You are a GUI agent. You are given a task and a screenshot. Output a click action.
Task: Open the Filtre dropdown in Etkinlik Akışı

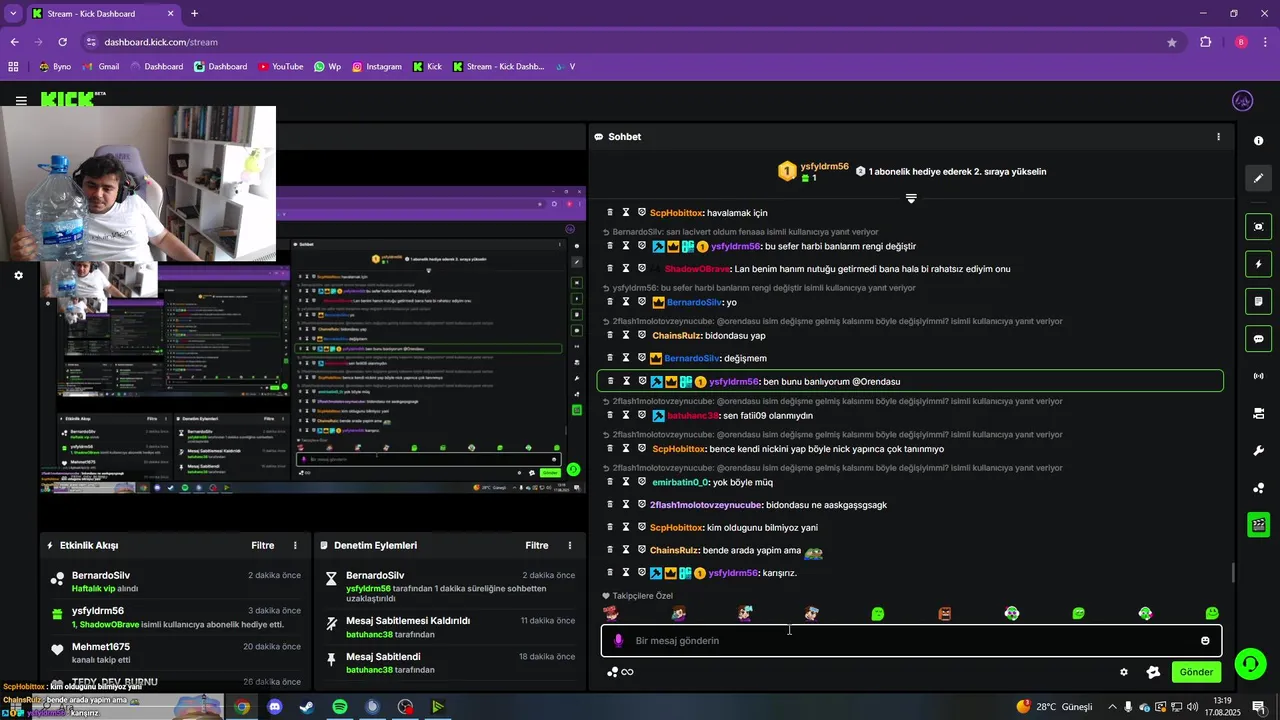(x=263, y=546)
